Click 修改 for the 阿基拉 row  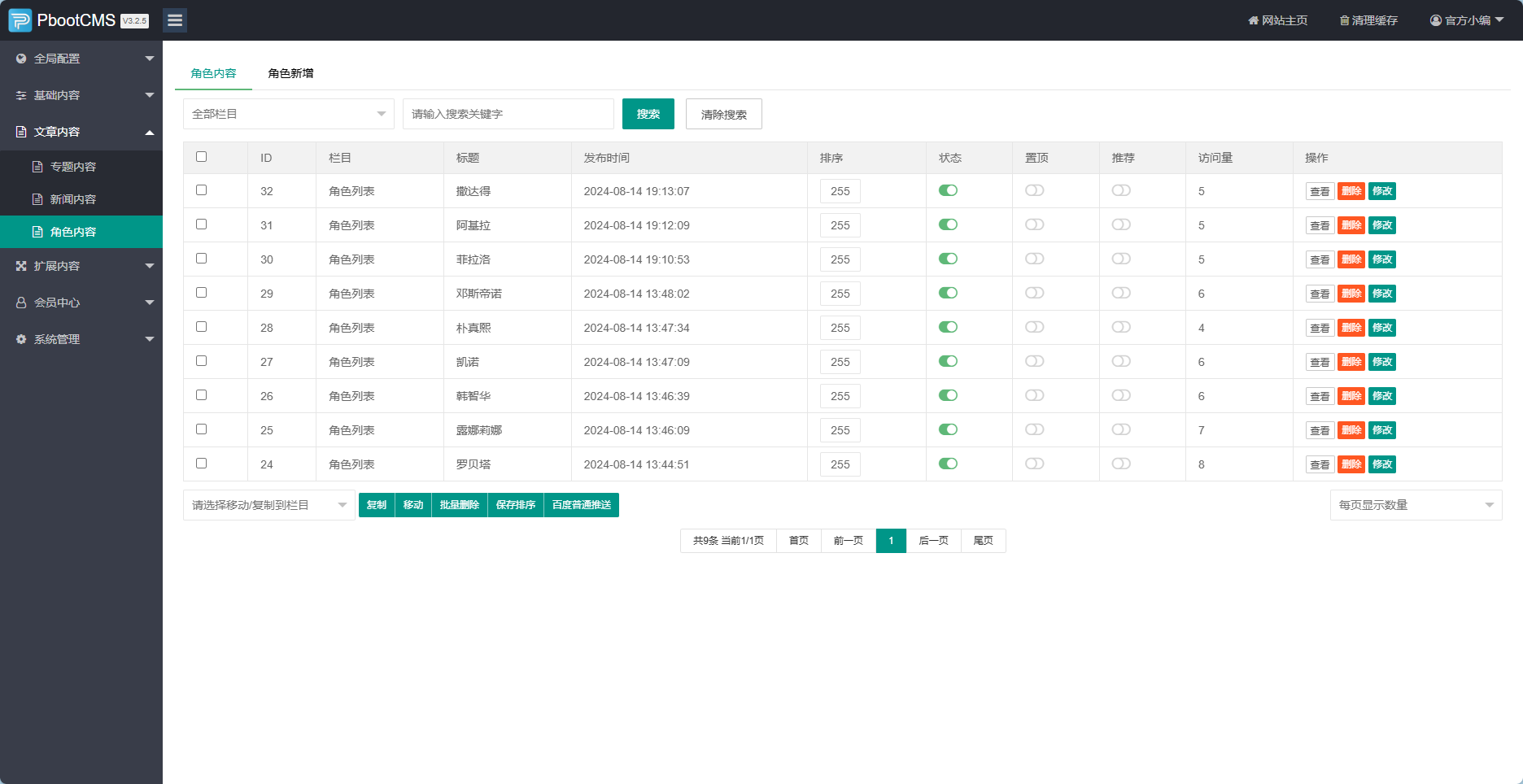(x=1382, y=225)
